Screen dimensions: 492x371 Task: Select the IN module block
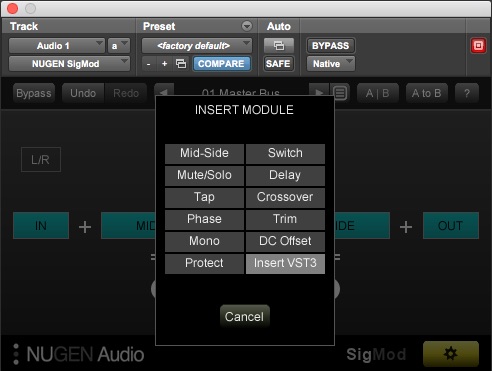click(x=41, y=226)
